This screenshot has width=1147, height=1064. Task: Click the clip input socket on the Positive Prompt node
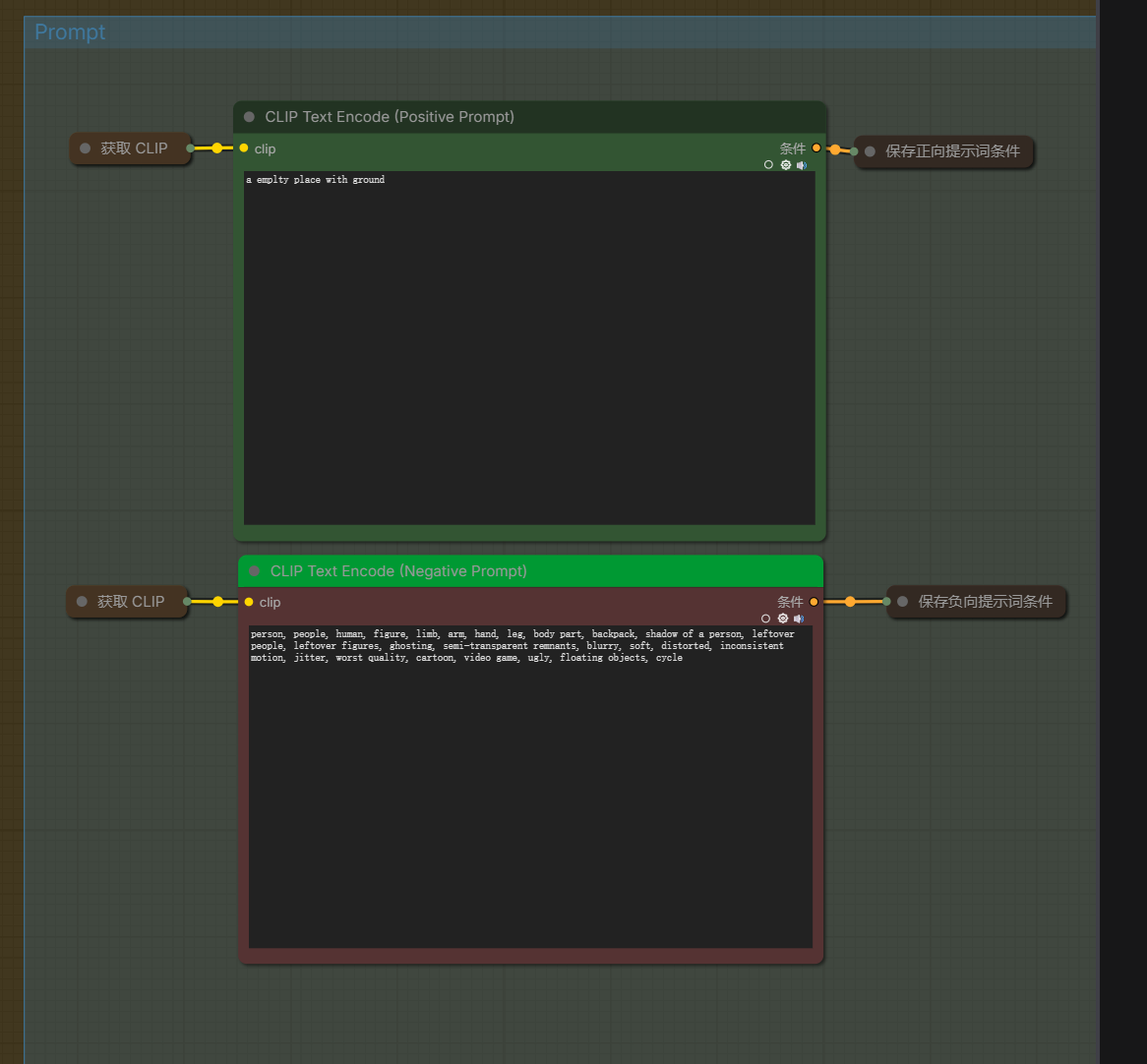244,148
